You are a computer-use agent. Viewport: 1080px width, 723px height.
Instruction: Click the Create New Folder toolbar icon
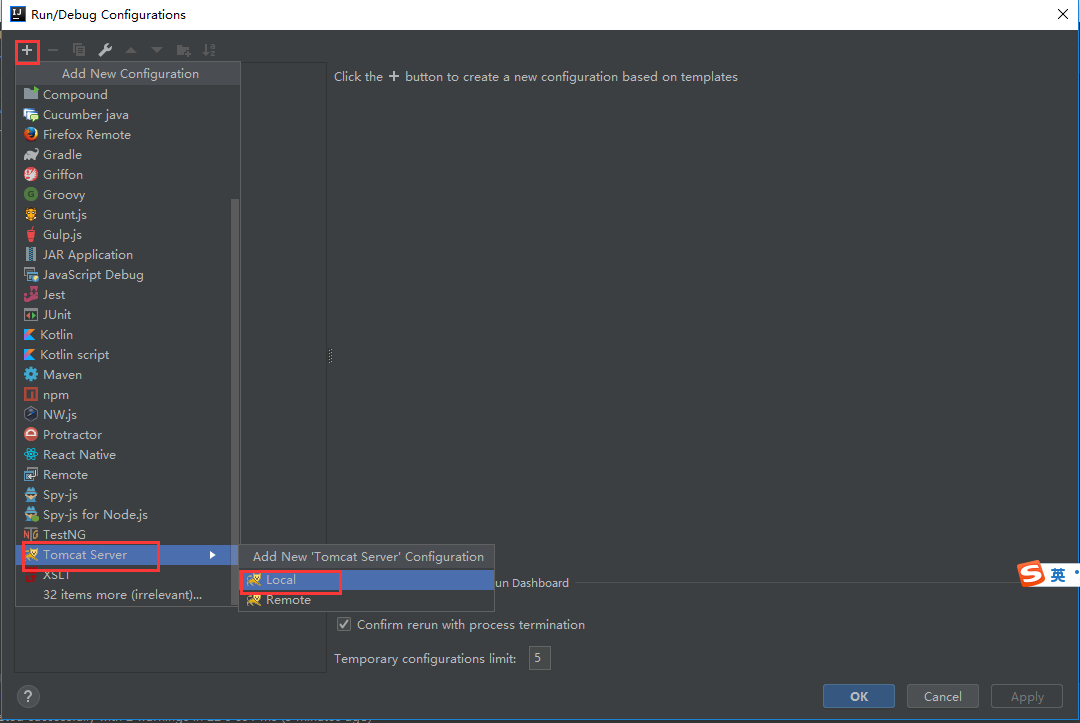pyautogui.click(x=183, y=50)
